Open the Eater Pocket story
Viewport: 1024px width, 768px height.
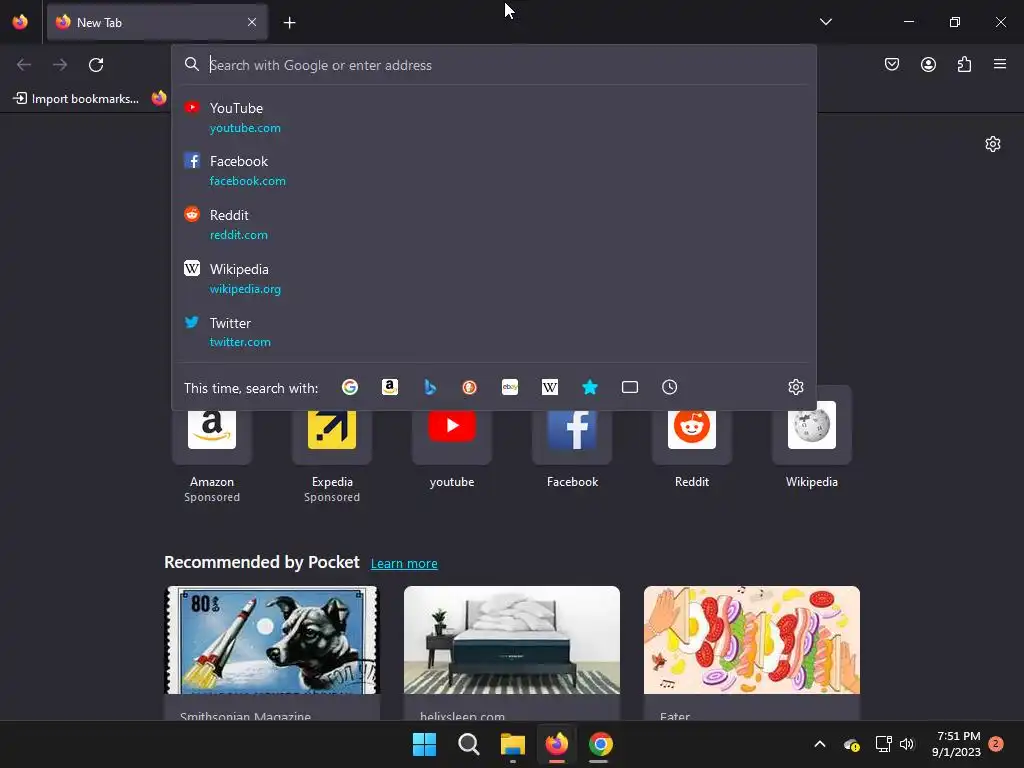coord(752,653)
